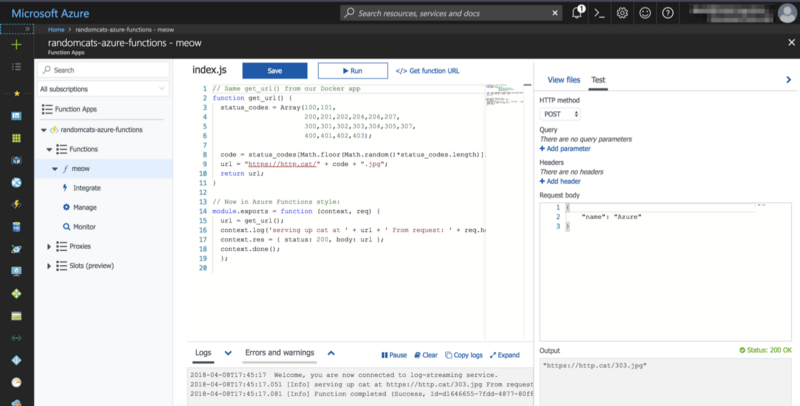The height and width of the screenshot is (406, 800).
Task: Open the gauge Monitor icon in sidebar
Action: click(16, 383)
